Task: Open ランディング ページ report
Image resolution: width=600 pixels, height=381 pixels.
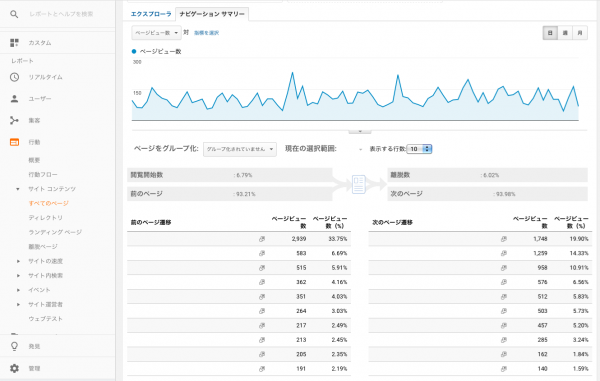Action: 55,232
